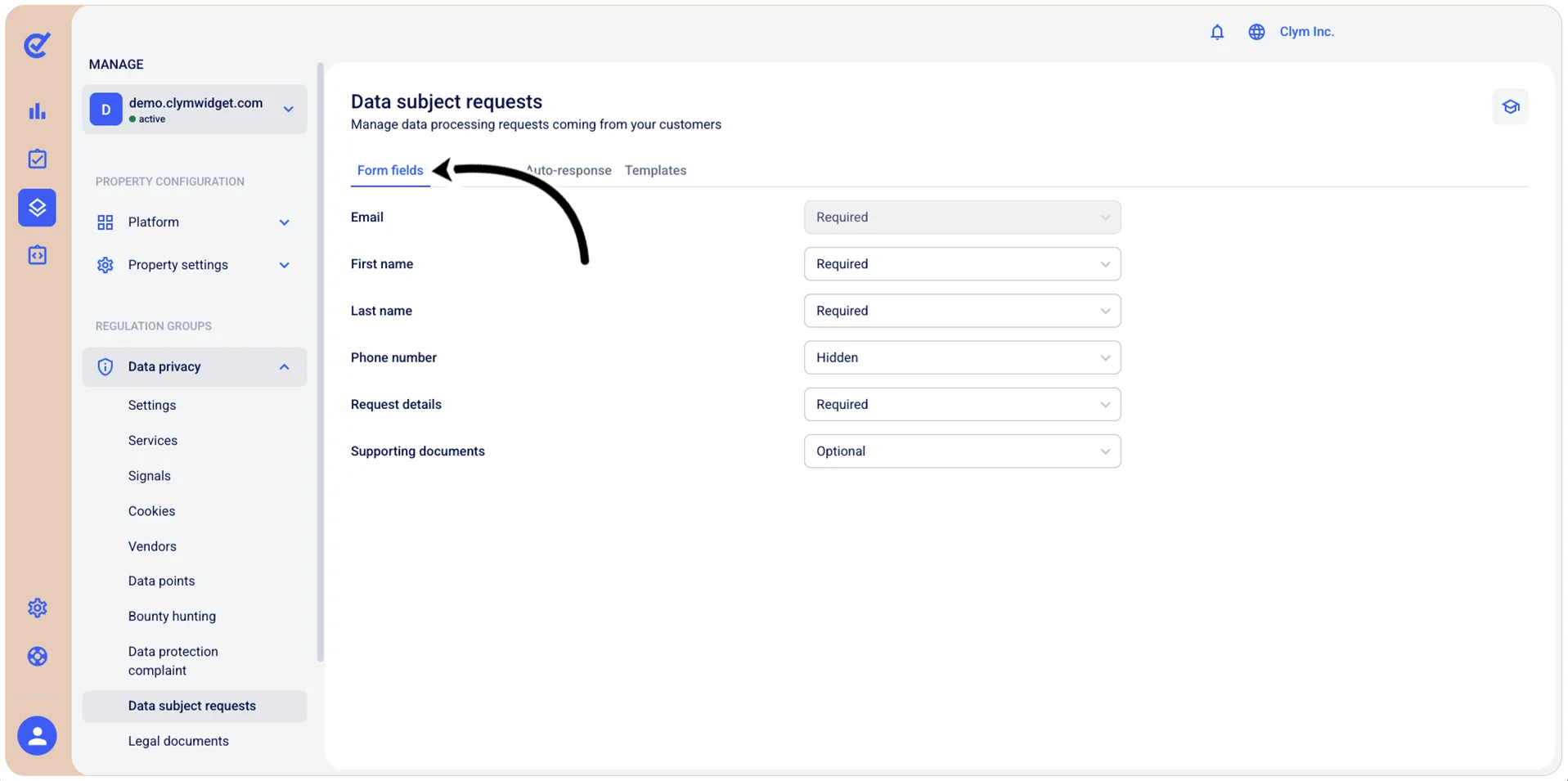Viewport: 1568px width, 781px height.
Task: Open the Vendors menu item
Action: 152,546
